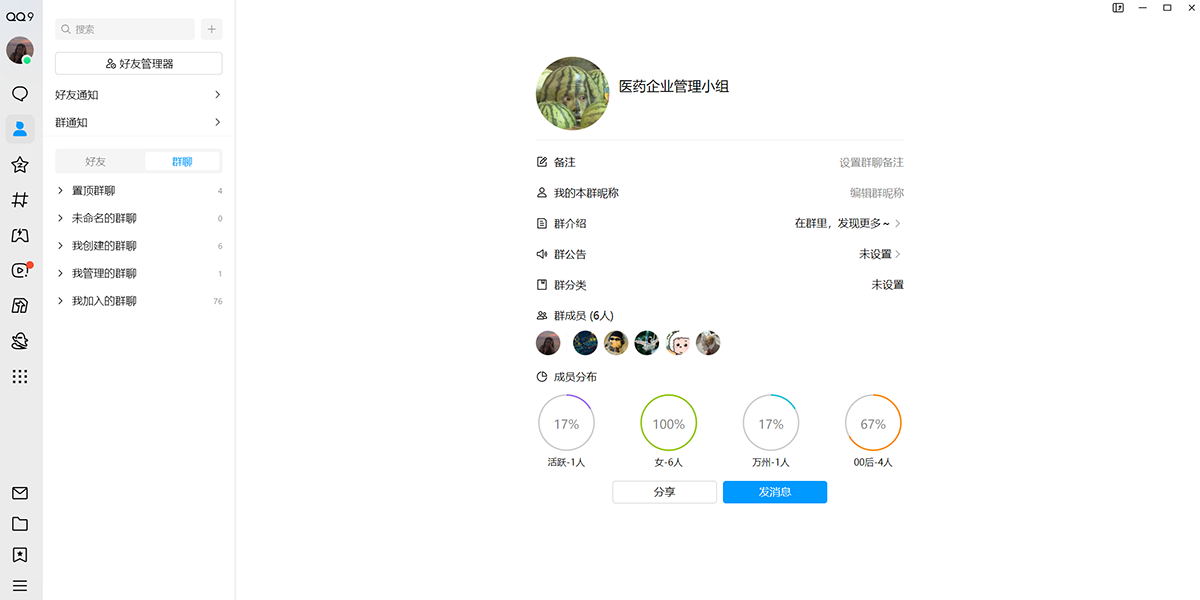Click the 分享 button
The width and height of the screenshot is (1200, 600).
click(664, 491)
